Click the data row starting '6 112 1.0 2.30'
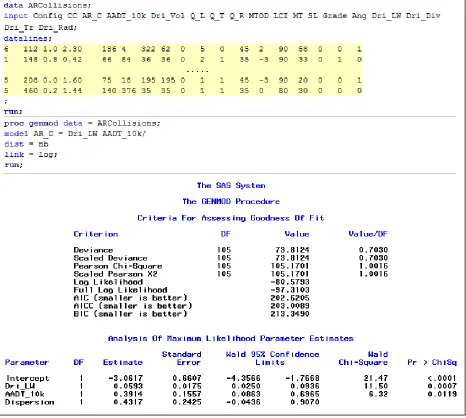This screenshot has height=418, width=466. click(x=183, y=49)
